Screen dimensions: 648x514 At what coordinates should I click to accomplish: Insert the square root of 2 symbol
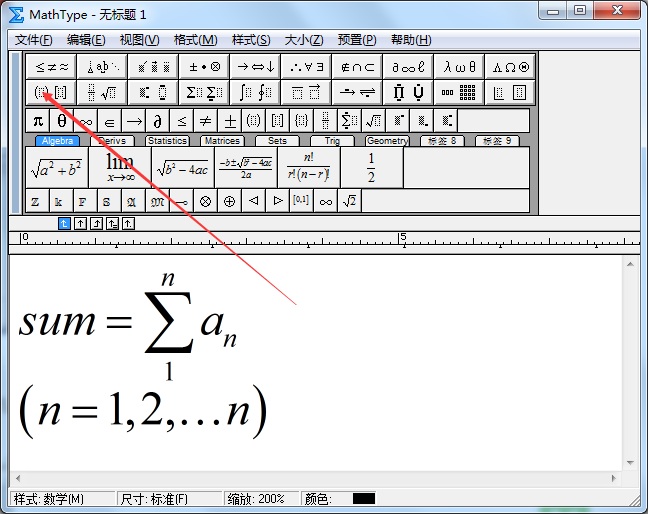[350, 201]
